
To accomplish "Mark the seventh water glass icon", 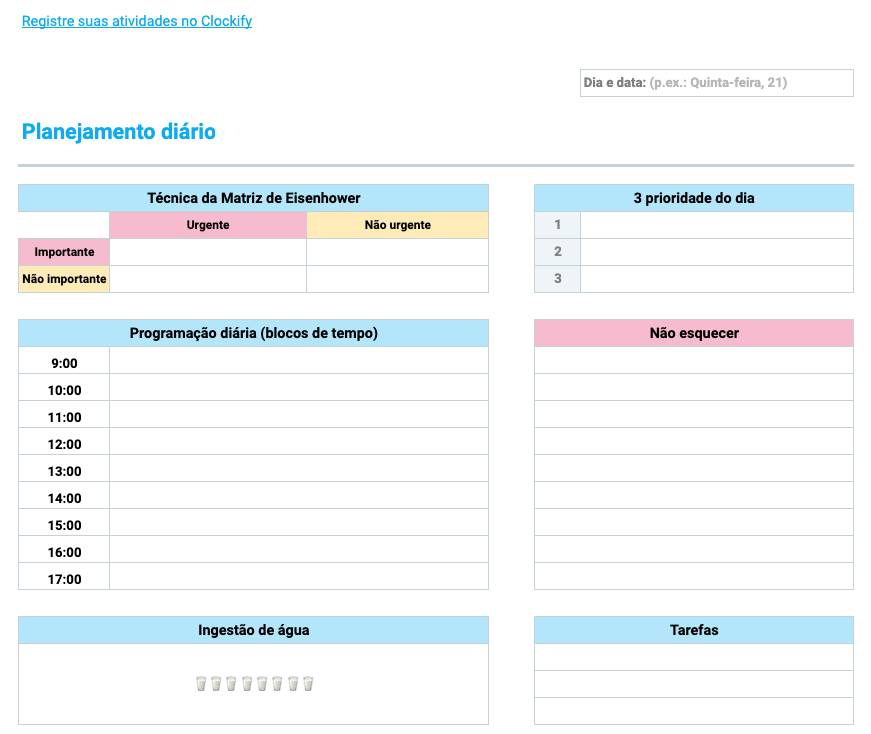I will 292,684.
